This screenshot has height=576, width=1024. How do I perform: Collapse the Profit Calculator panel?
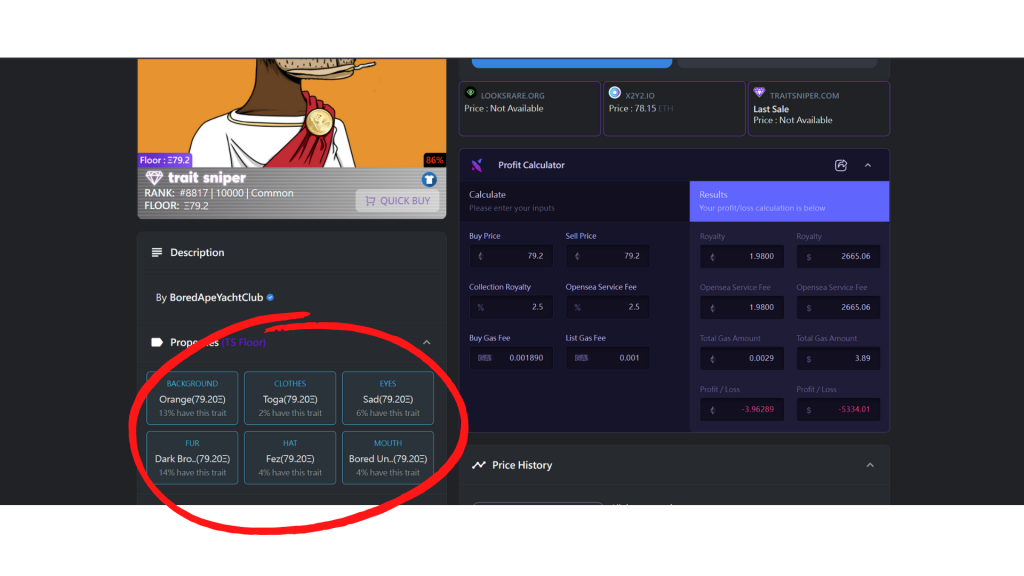point(868,165)
